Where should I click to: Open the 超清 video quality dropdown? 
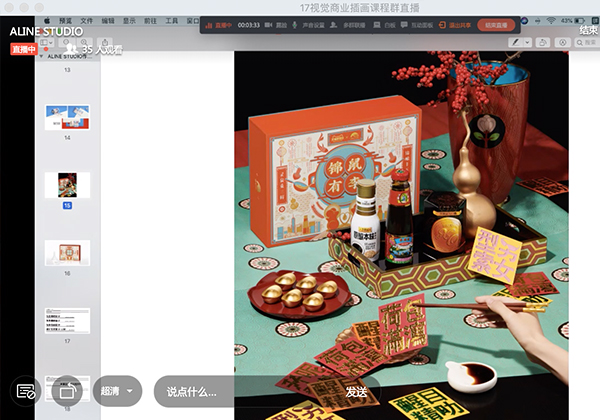[118, 390]
